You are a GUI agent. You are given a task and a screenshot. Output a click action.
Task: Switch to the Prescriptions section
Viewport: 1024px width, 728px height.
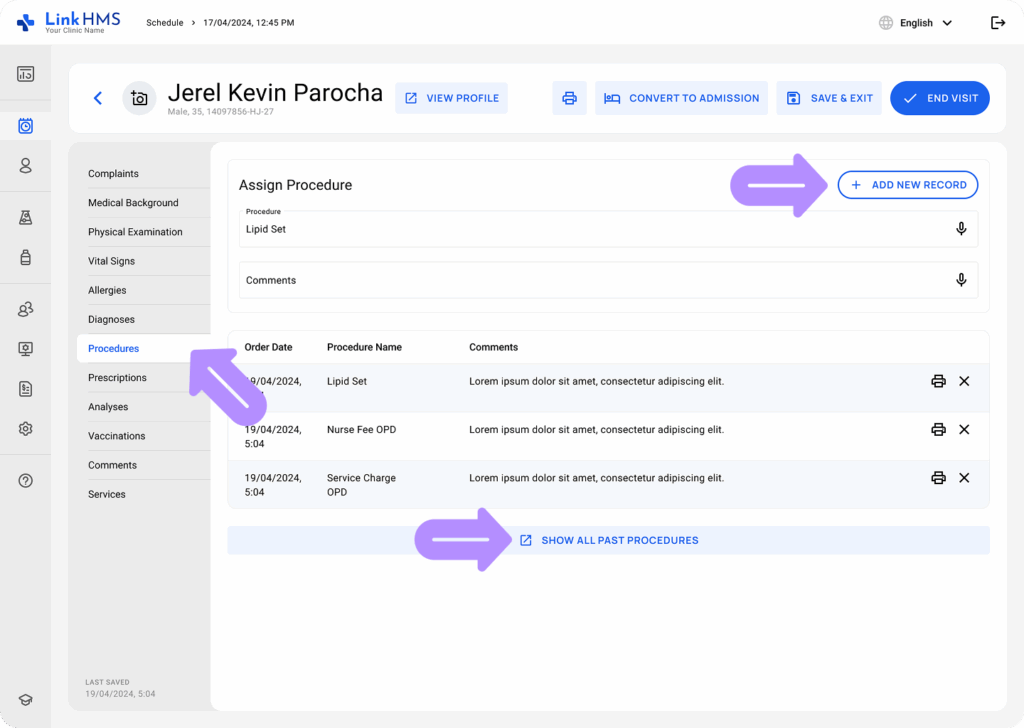pyautogui.click(x=117, y=378)
